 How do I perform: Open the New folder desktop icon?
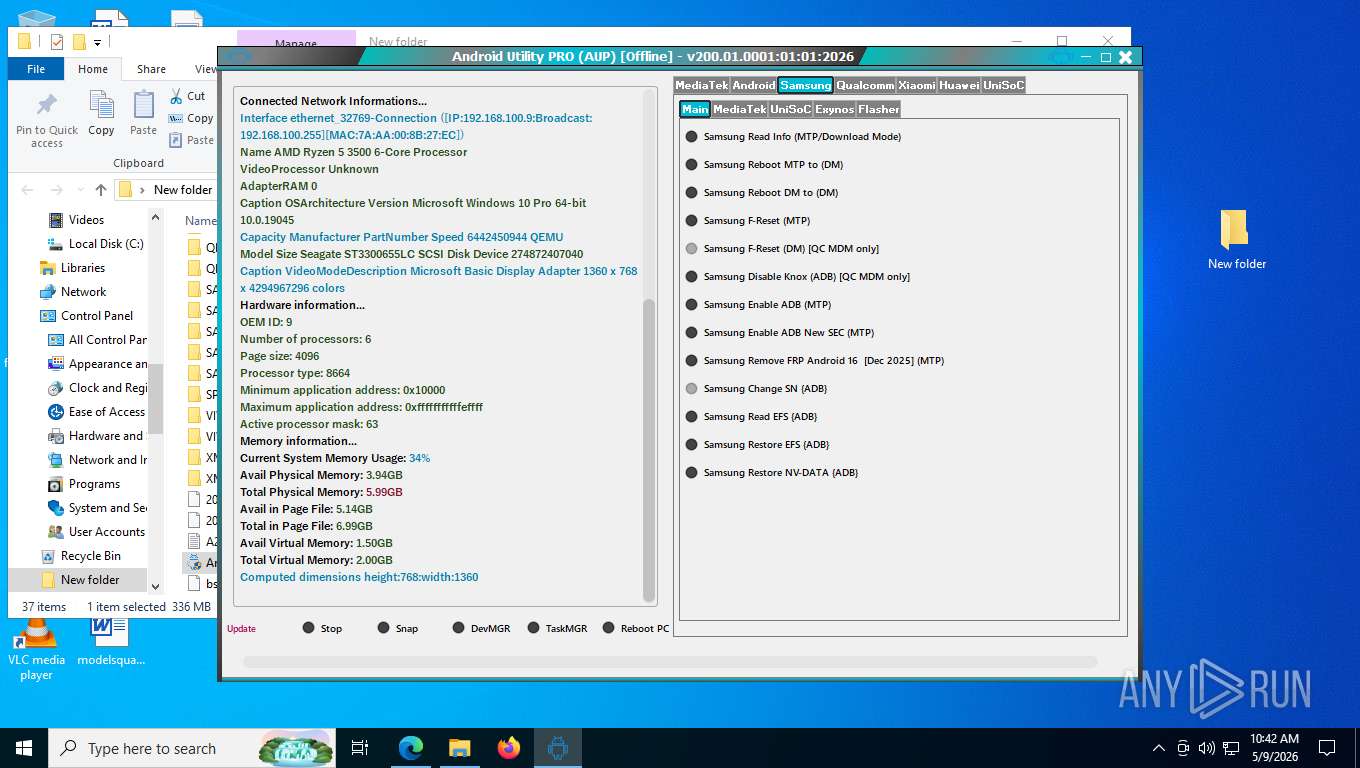pos(1236,240)
